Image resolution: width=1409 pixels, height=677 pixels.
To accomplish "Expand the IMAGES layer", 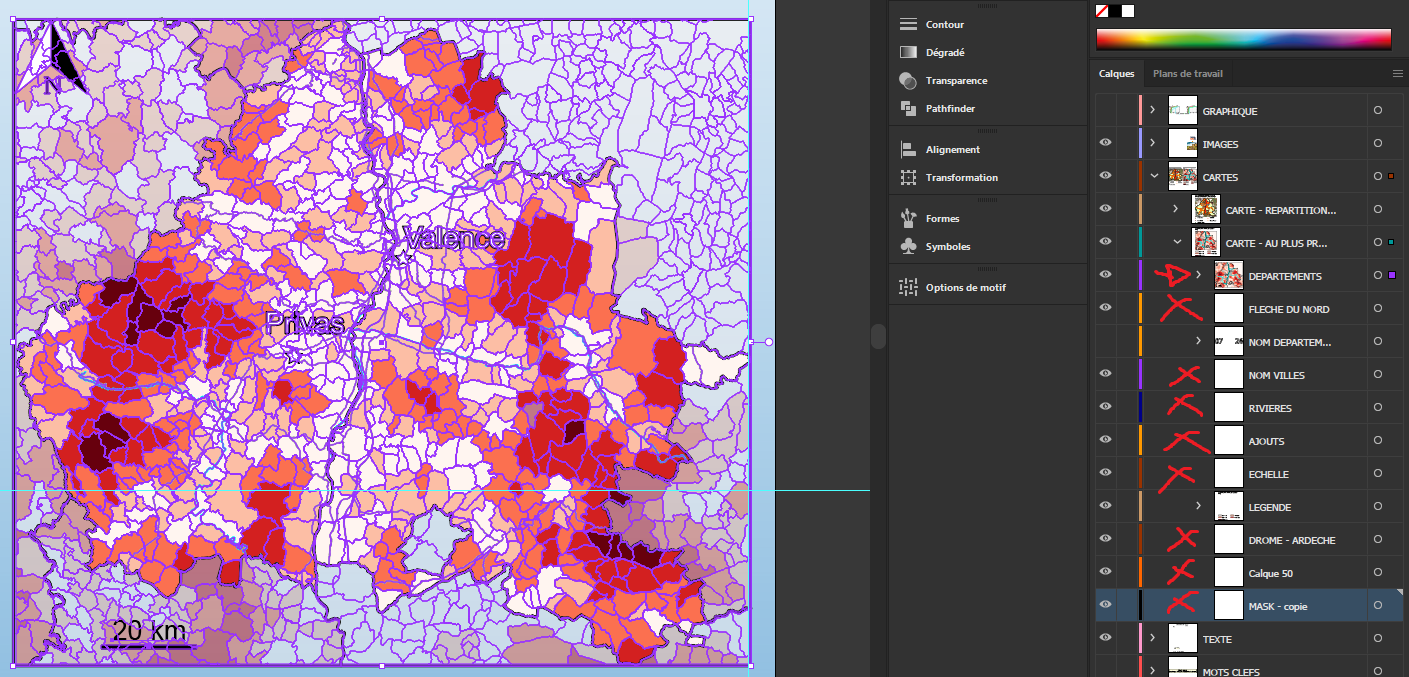I will 1153,143.
